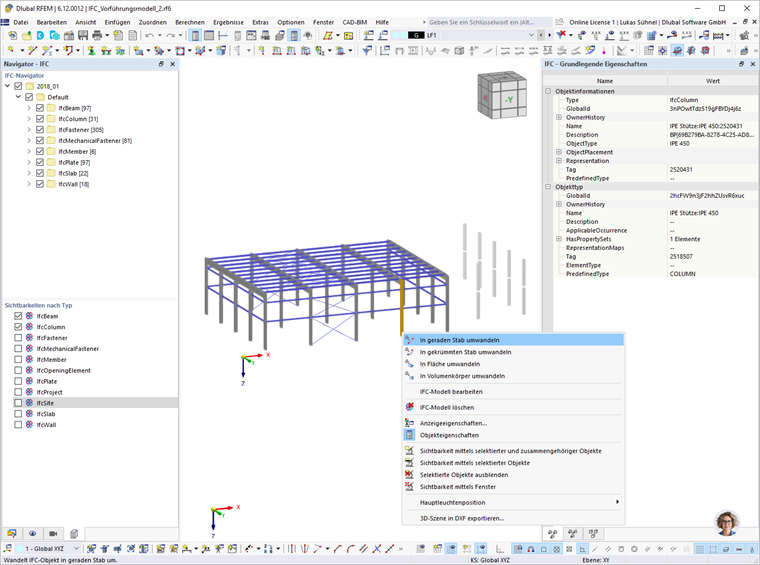
Task: Click the eye (Views) tab icon in Navigator
Action: 32,534
